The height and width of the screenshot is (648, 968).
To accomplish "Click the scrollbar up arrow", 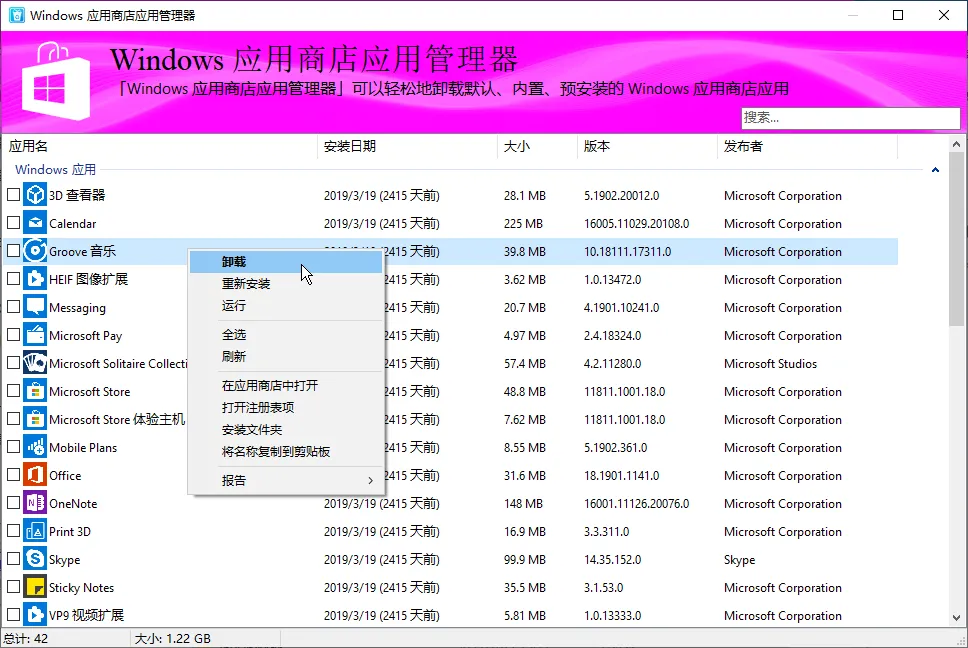I will pos(956,144).
